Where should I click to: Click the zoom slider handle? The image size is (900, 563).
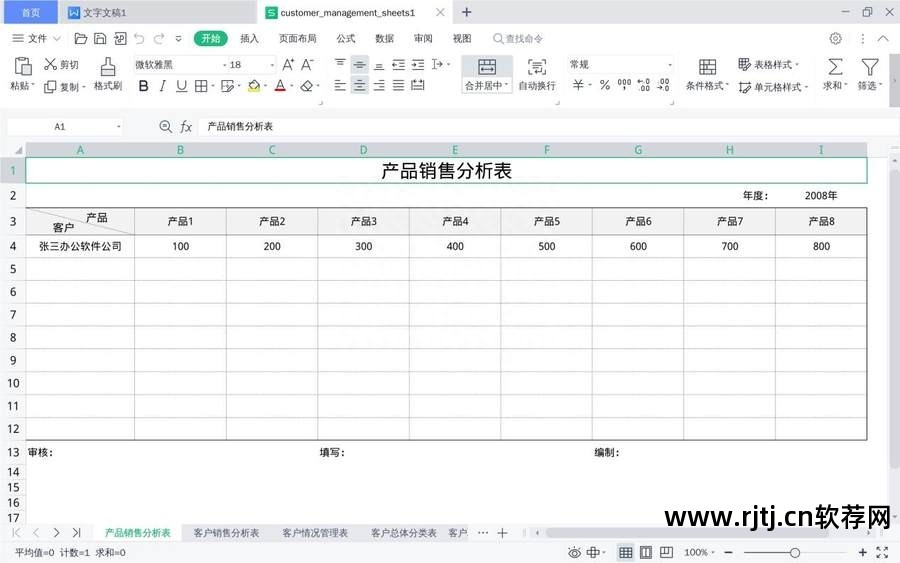[x=795, y=553]
